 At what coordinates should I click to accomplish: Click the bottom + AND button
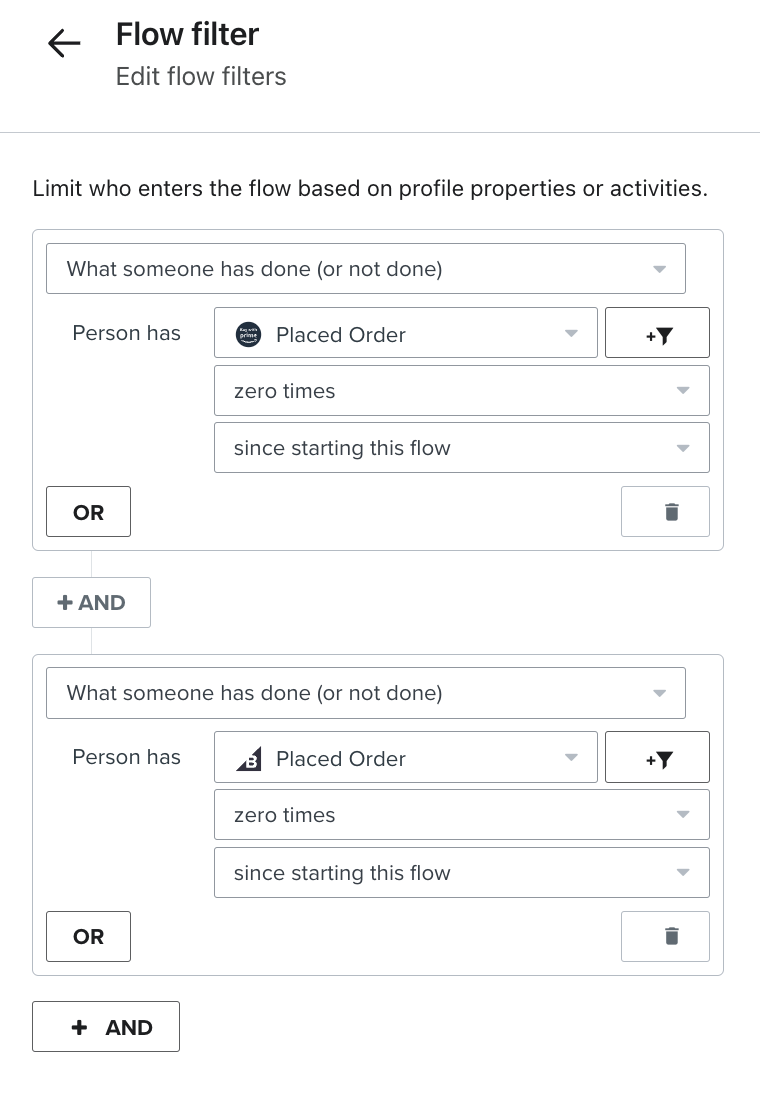[x=106, y=1027]
